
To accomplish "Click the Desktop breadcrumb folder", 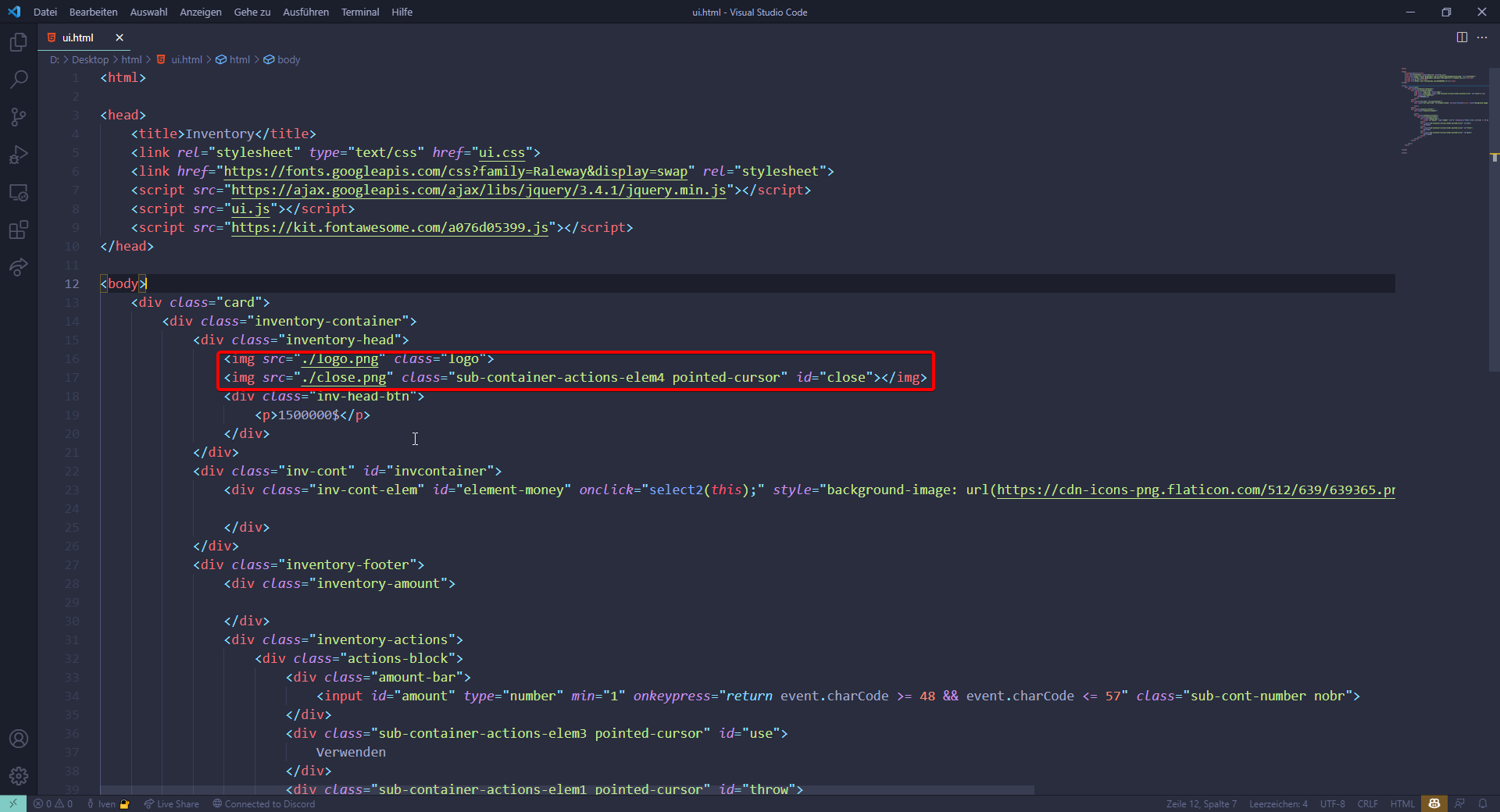I will 90,59.
